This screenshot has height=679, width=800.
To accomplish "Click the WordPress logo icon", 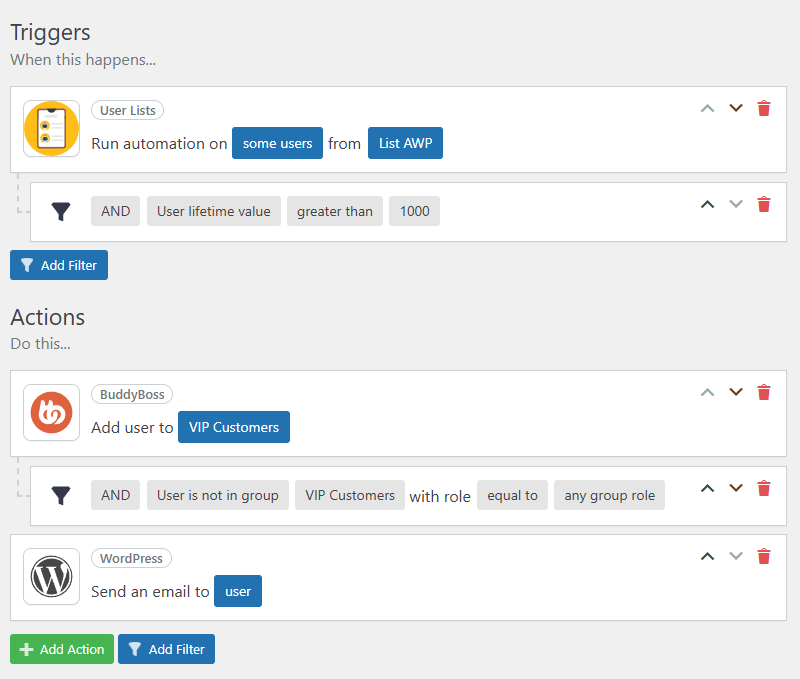I will [x=51, y=576].
